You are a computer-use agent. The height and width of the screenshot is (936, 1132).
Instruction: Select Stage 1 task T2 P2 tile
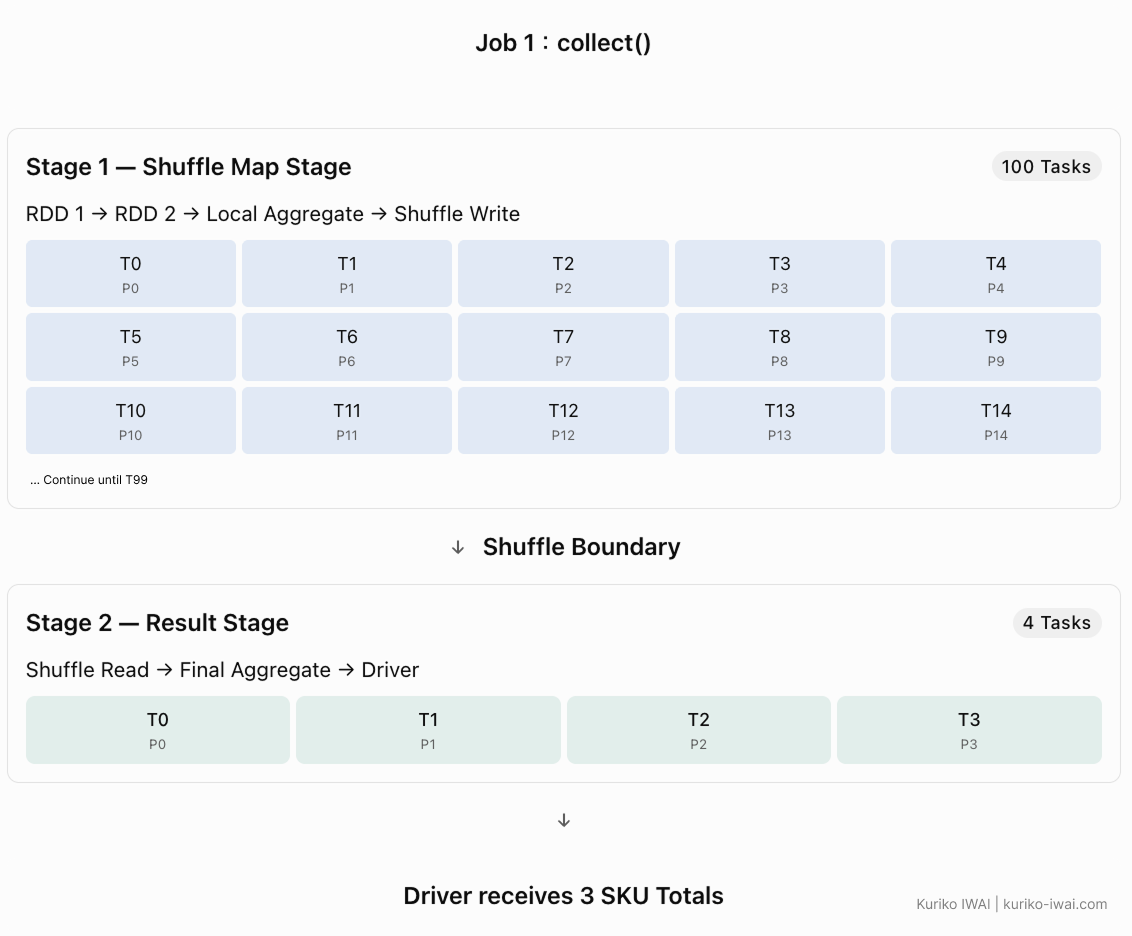(x=563, y=274)
